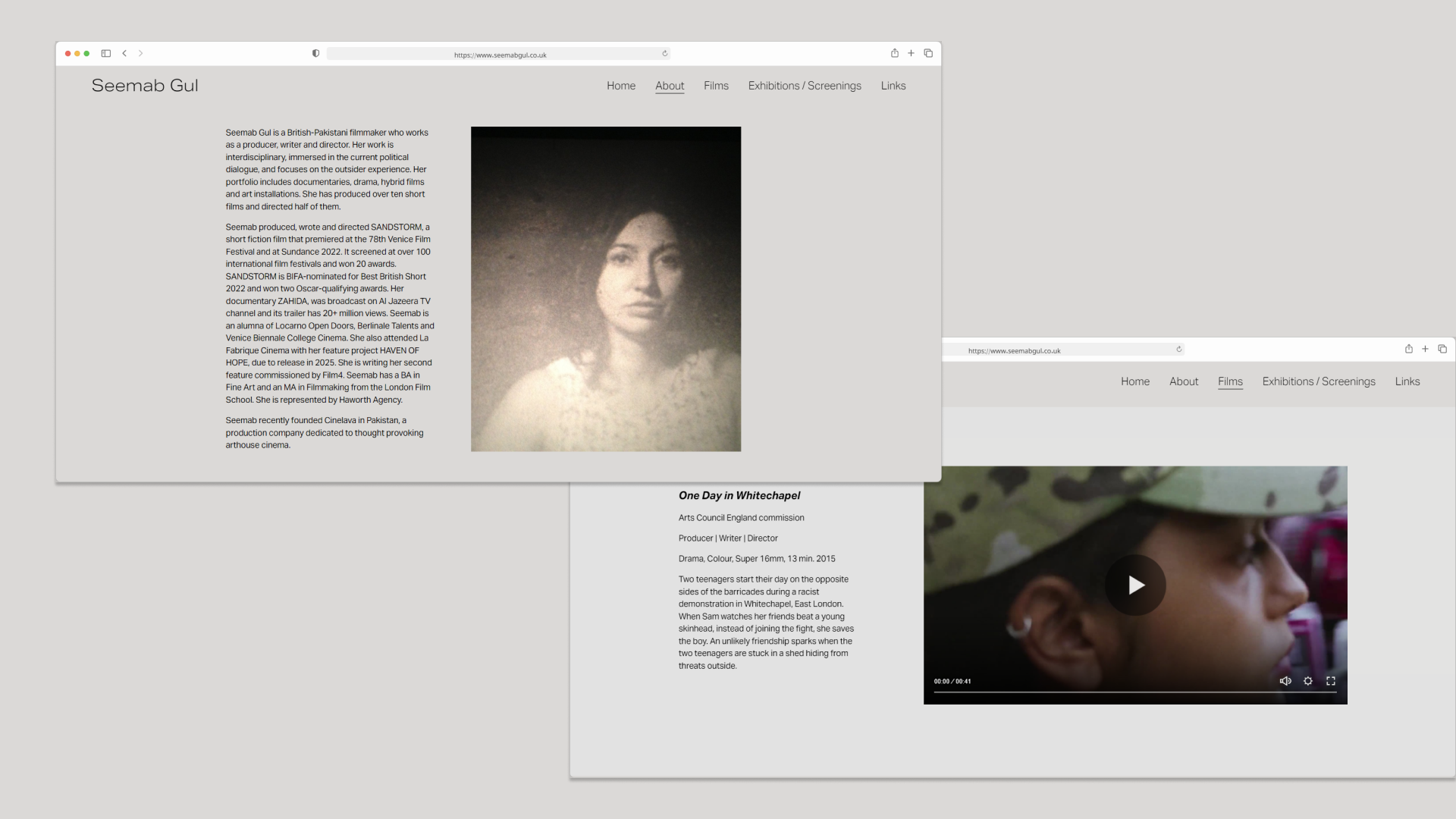Open video settings gear icon

pos(1308,681)
